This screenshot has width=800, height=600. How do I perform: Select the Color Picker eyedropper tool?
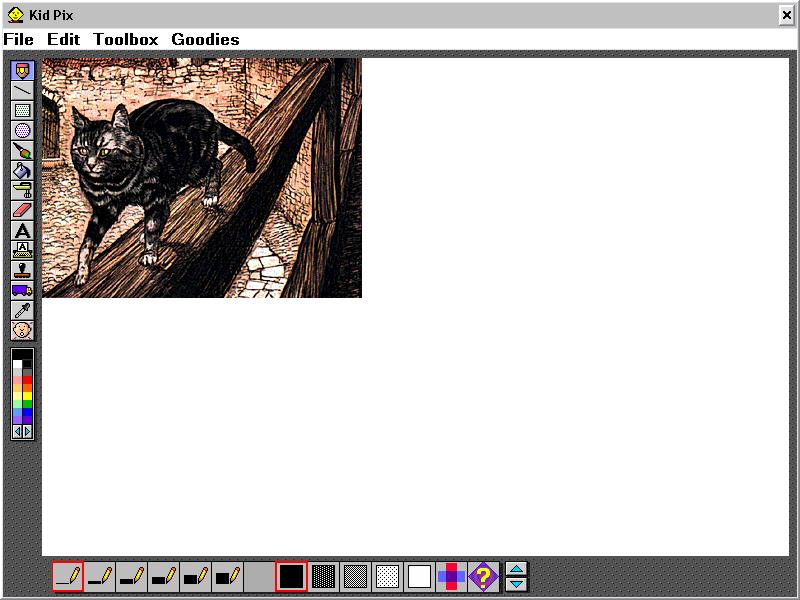click(x=22, y=310)
